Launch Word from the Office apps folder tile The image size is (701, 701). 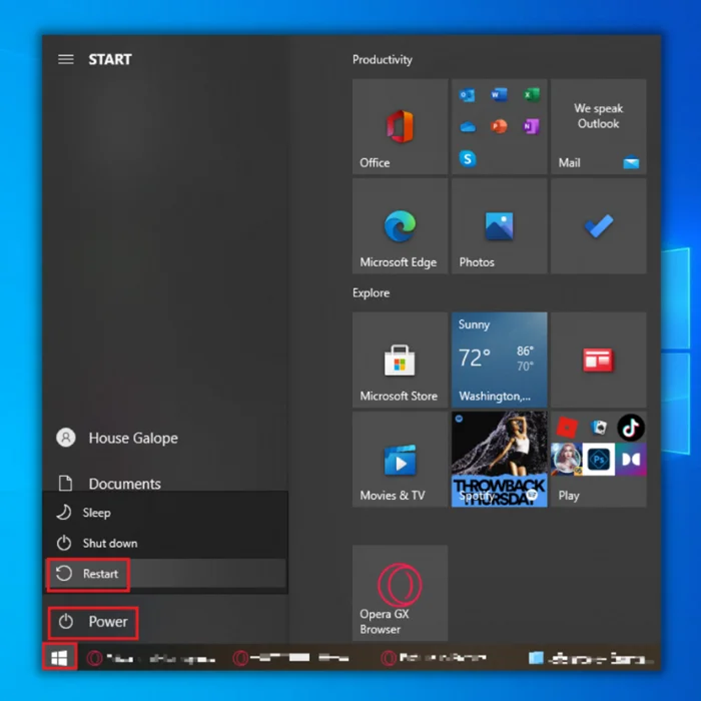499,95
